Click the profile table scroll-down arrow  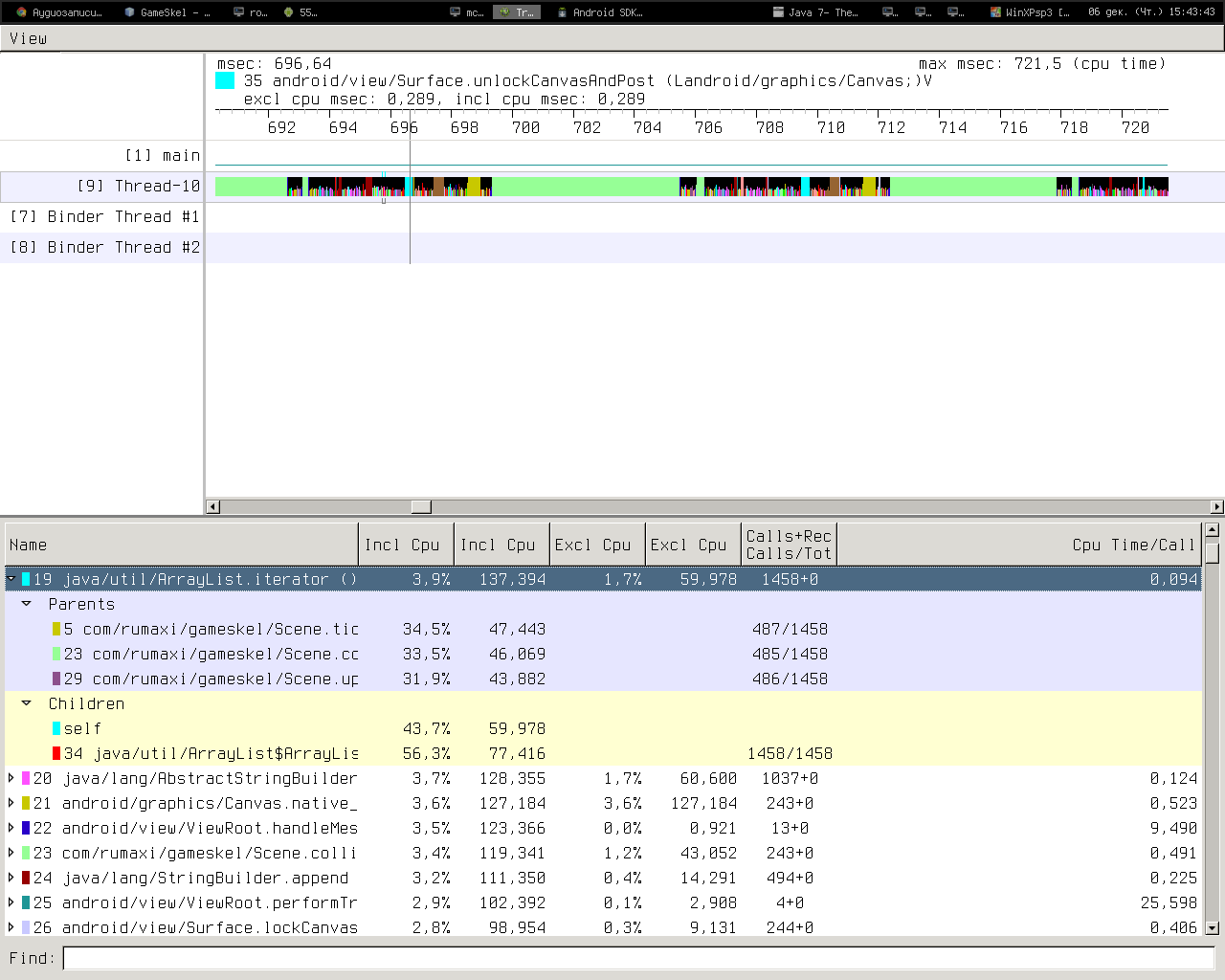1213,927
